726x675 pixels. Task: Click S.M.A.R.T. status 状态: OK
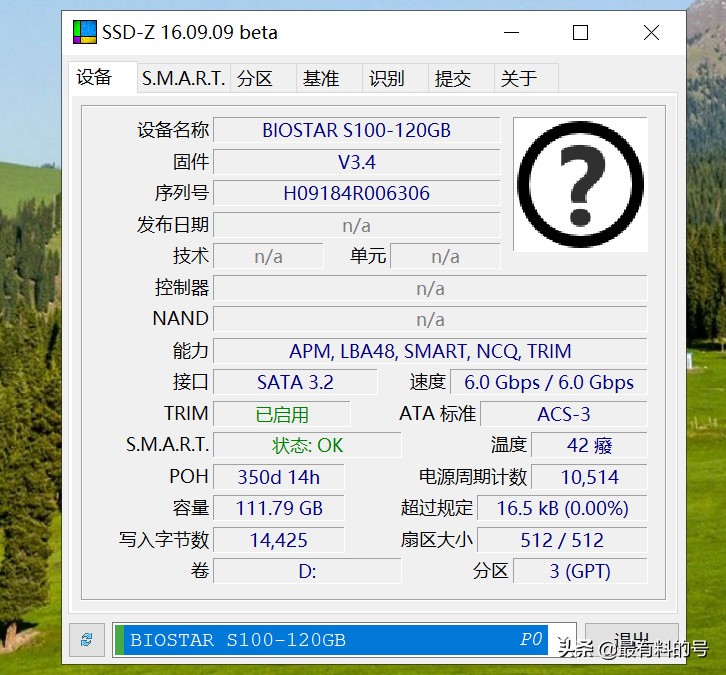307,445
